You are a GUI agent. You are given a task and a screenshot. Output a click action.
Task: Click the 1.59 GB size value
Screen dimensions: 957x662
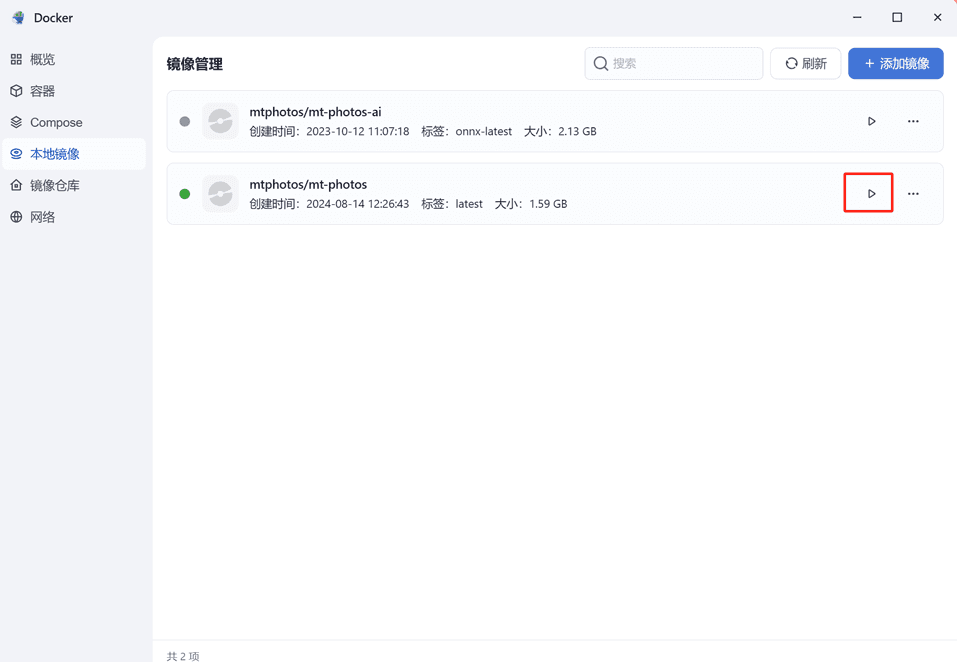click(548, 204)
